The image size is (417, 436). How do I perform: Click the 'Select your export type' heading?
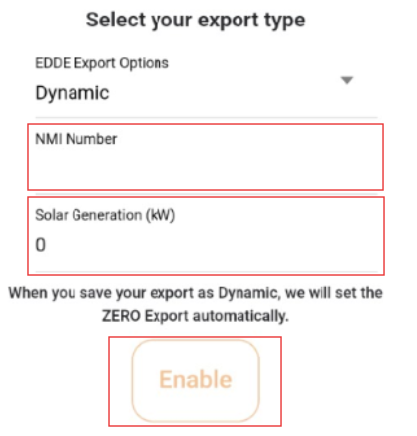pyautogui.click(x=196, y=21)
